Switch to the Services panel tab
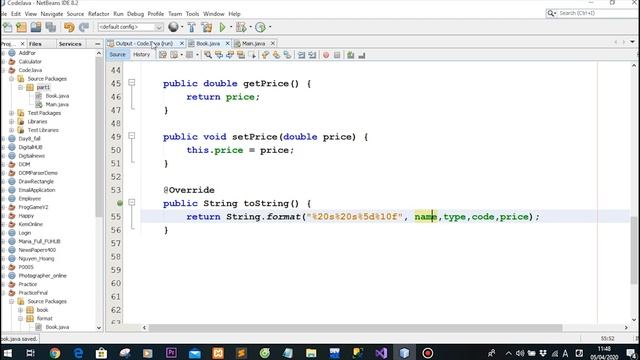 (70, 44)
